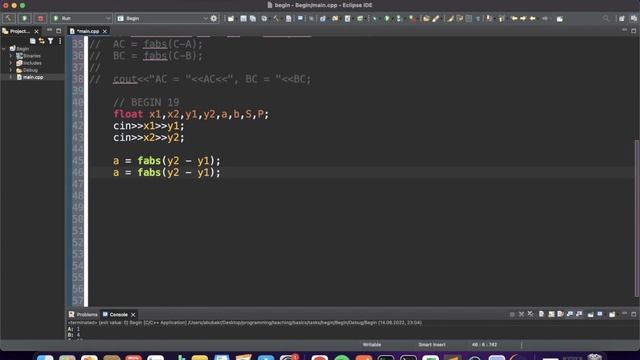Viewport: 640px width, 360px height.
Task: Open Project Explorer view menu dots
Action: click(x=60, y=41)
